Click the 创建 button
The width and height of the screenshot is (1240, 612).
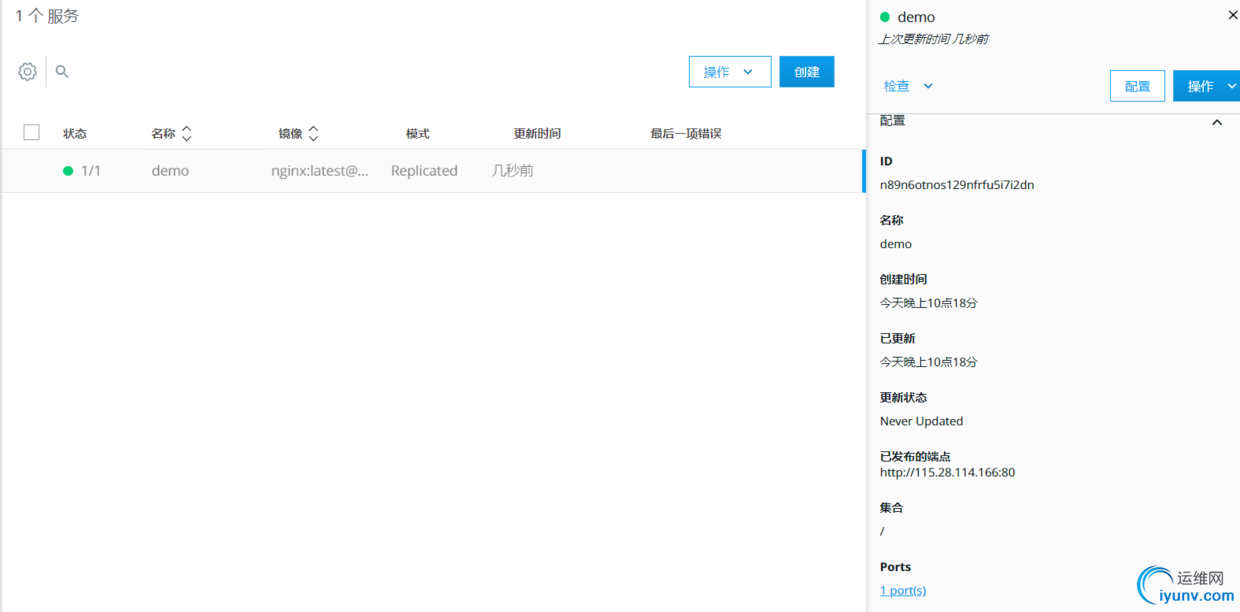tap(806, 72)
